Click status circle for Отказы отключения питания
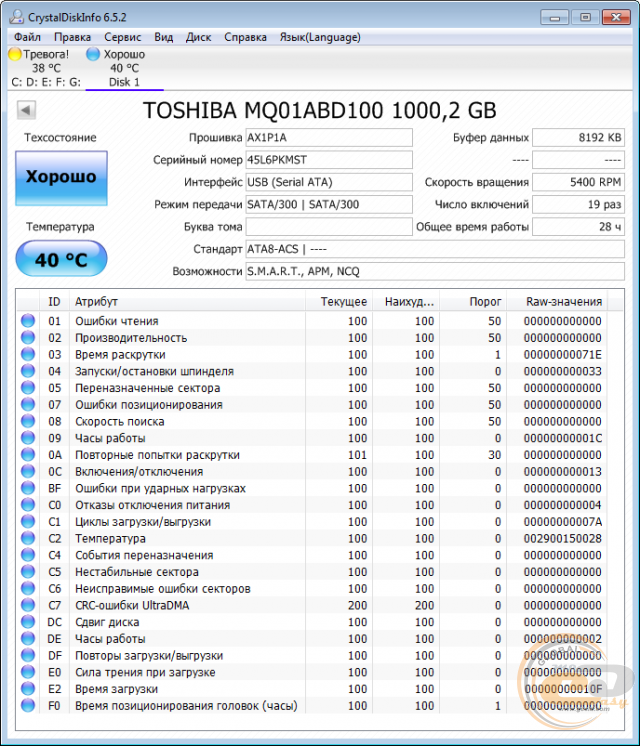This screenshot has height=746, width=640. (28, 504)
